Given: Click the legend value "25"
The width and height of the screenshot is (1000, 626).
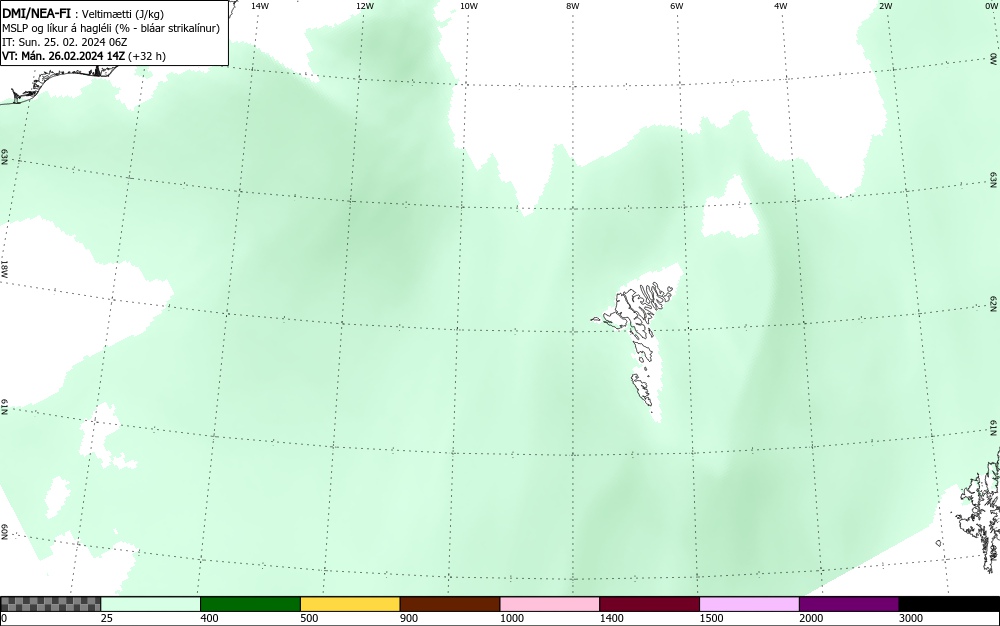Looking at the screenshot, I should pyautogui.click(x=107, y=618).
